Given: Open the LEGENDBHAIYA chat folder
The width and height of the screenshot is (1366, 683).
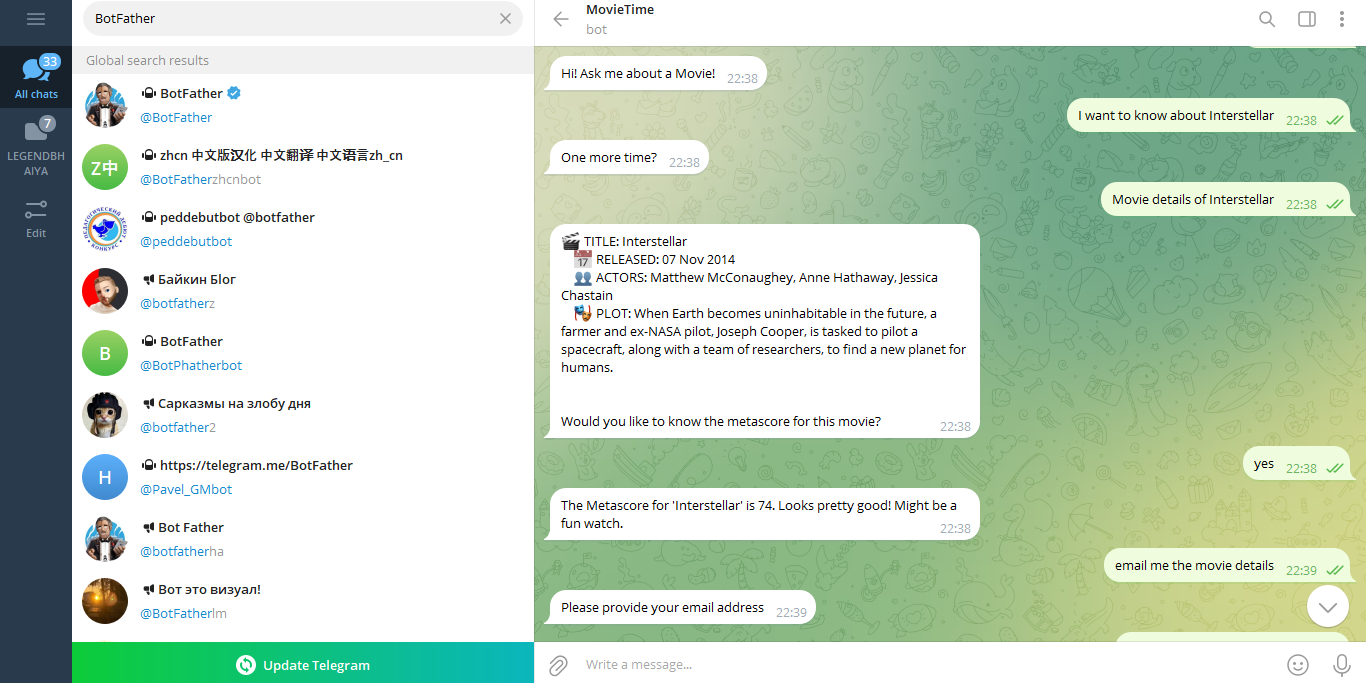Looking at the screenshot, I should pyautogui.click(x=36, y=147).
